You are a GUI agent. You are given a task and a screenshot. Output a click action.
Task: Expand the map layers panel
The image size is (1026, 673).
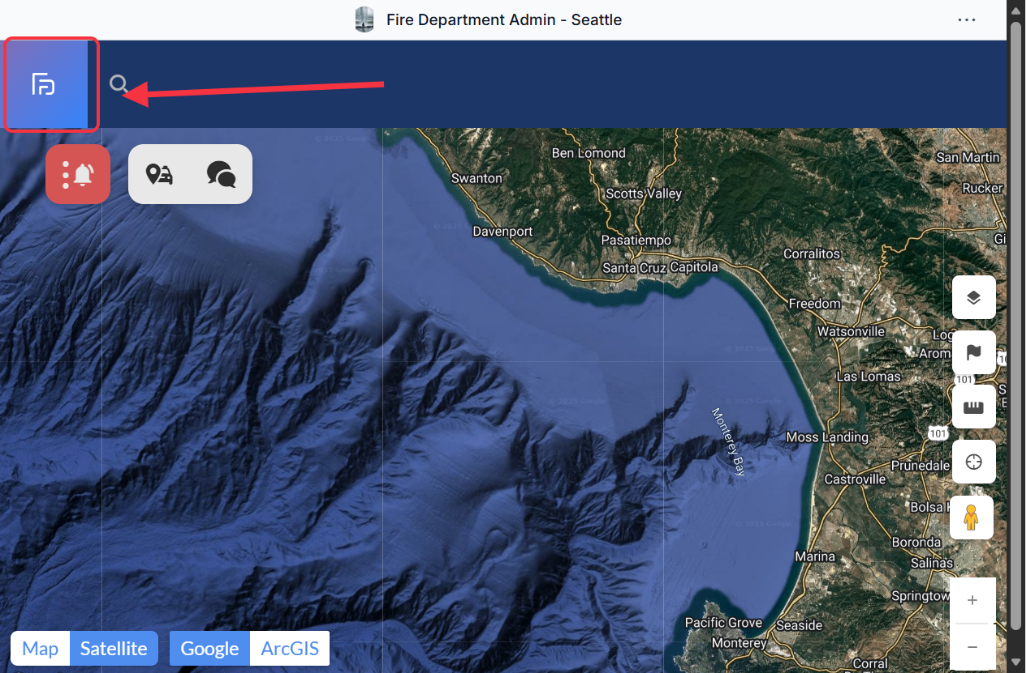[x=973, y=297]
